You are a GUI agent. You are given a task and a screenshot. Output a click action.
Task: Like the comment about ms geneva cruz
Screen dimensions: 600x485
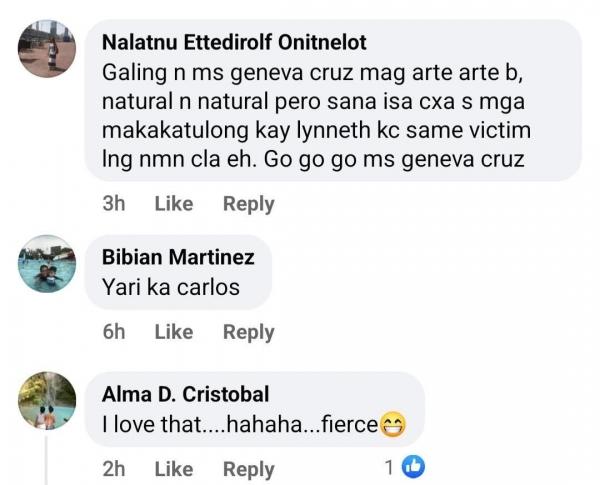click(x=173, y=204)
